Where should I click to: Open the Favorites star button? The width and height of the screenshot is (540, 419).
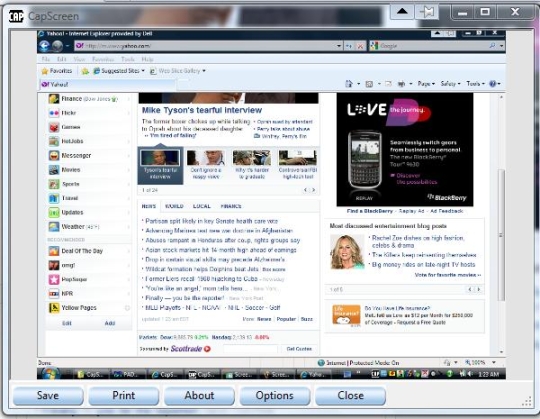click(56, 71)
